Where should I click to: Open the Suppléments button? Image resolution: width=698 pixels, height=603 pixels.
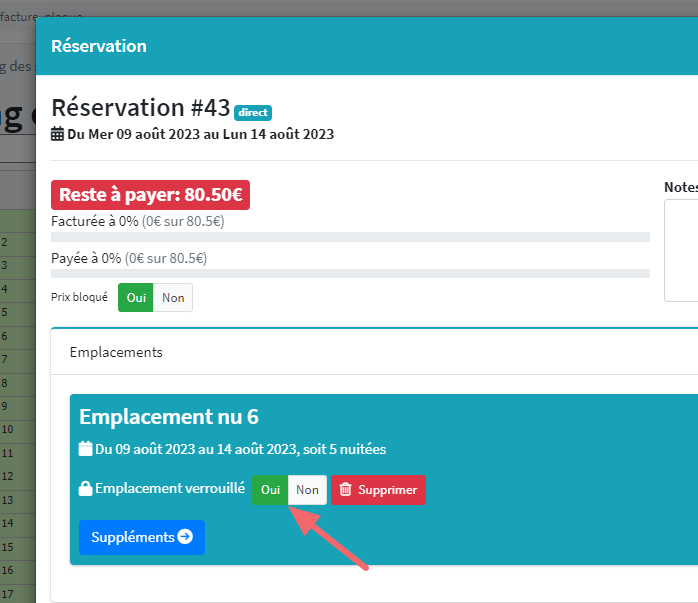(x=141, y=537)
